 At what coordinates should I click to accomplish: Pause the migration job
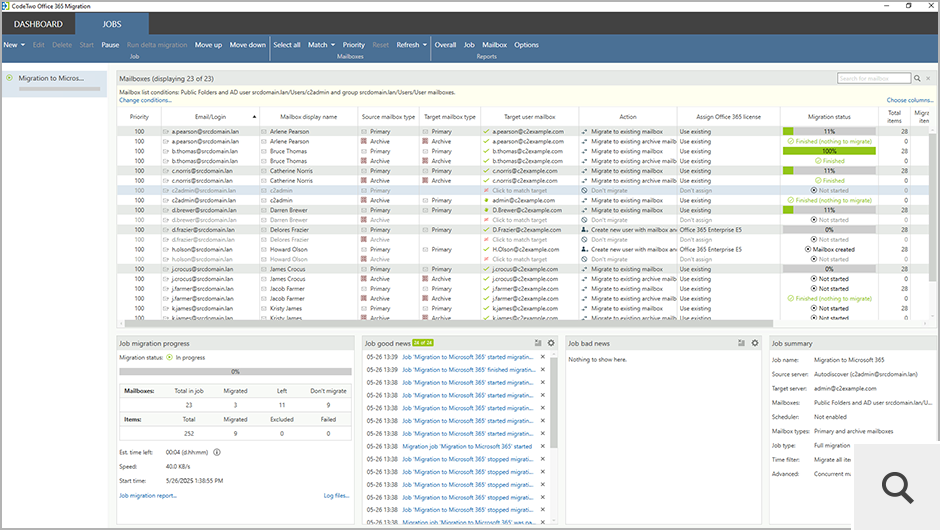tap(110, 45)
